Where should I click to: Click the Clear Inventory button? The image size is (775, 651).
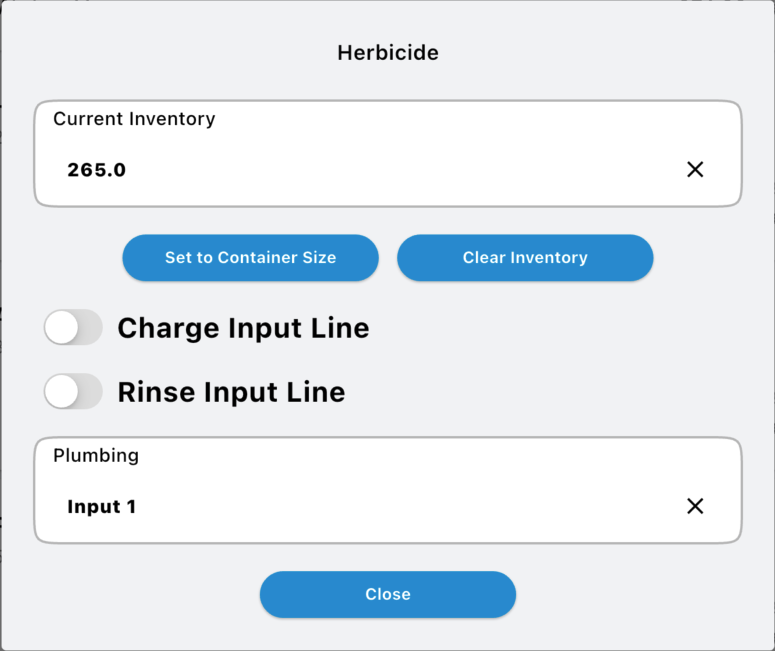click(525, 258)
